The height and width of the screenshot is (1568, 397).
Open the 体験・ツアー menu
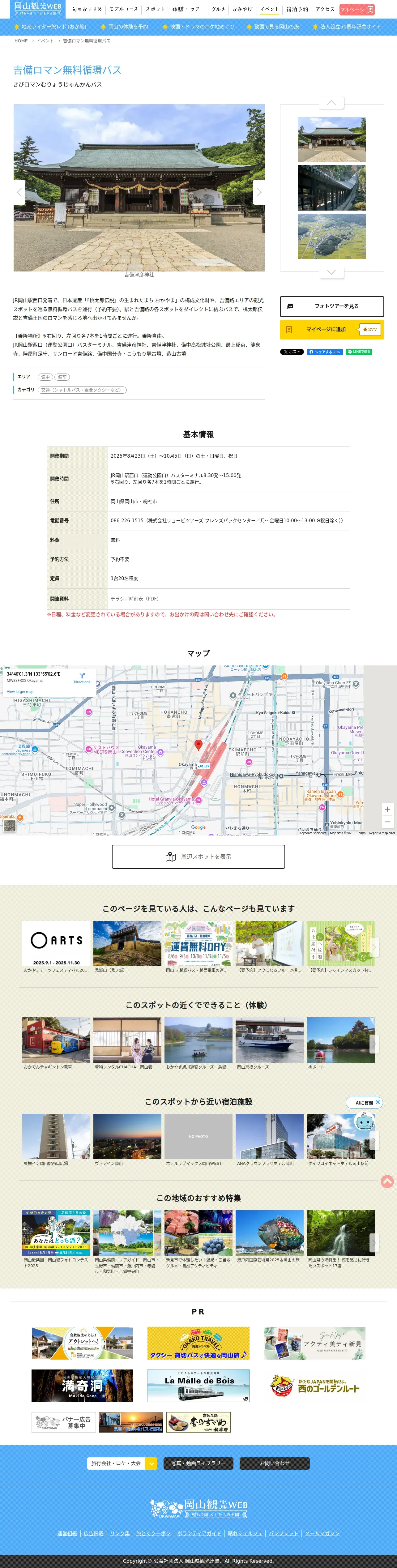click(x=188, y=9)
